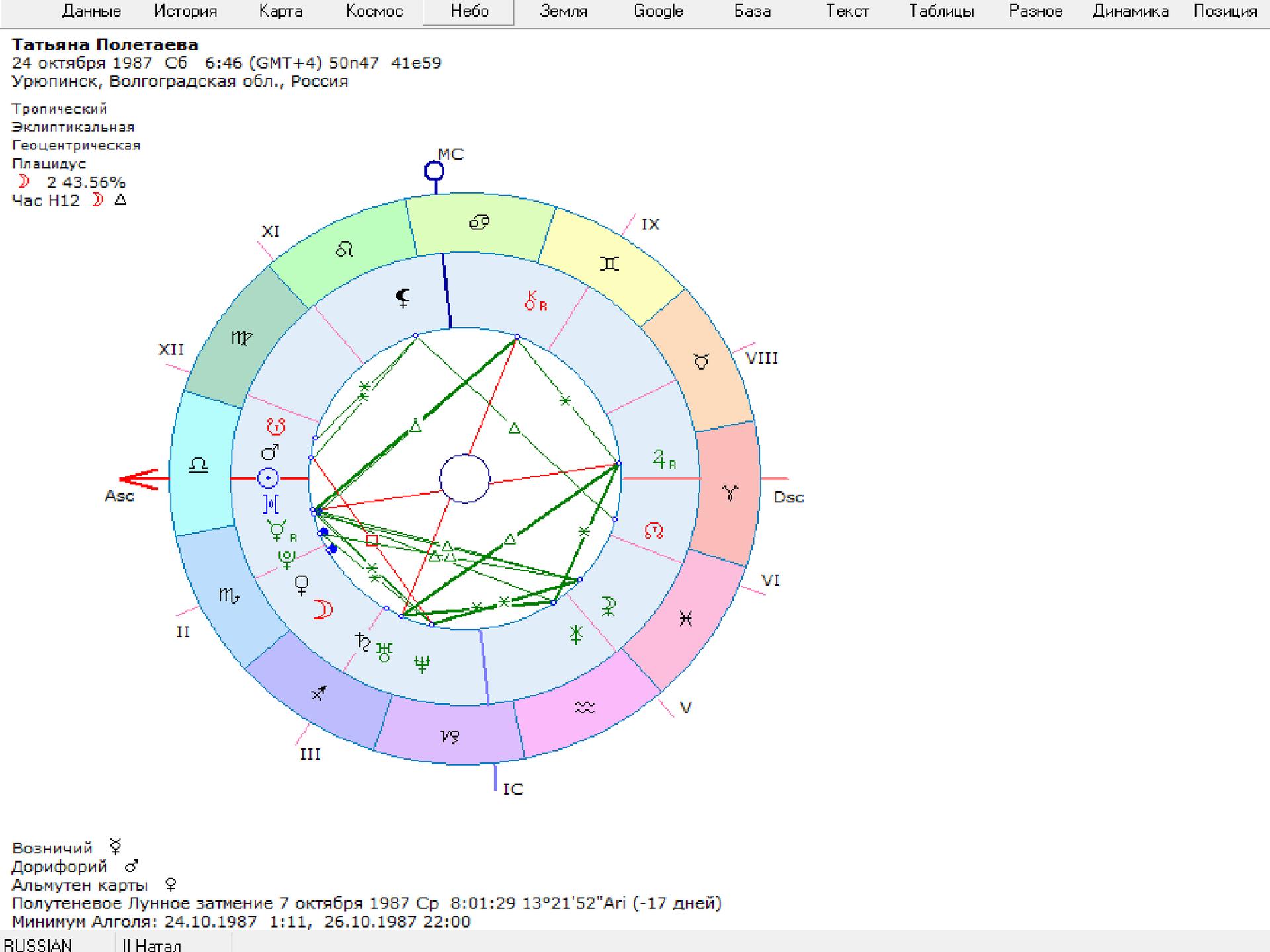Click the native's name Татьяна Полетаева

[105, 45]
